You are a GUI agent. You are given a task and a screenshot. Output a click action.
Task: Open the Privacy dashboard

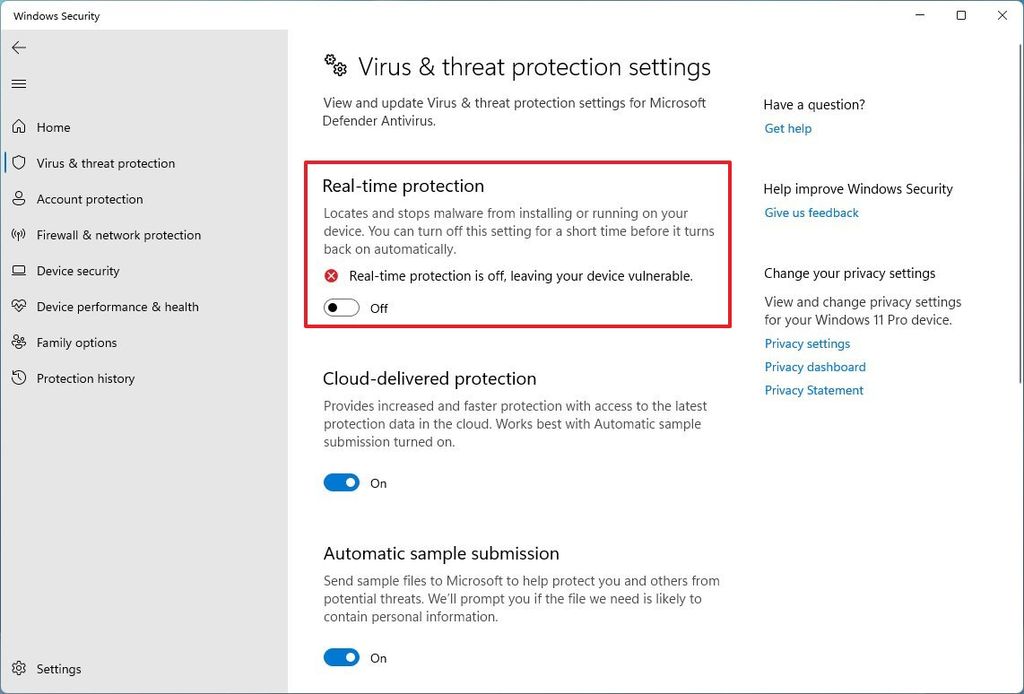tap(814, 366)
